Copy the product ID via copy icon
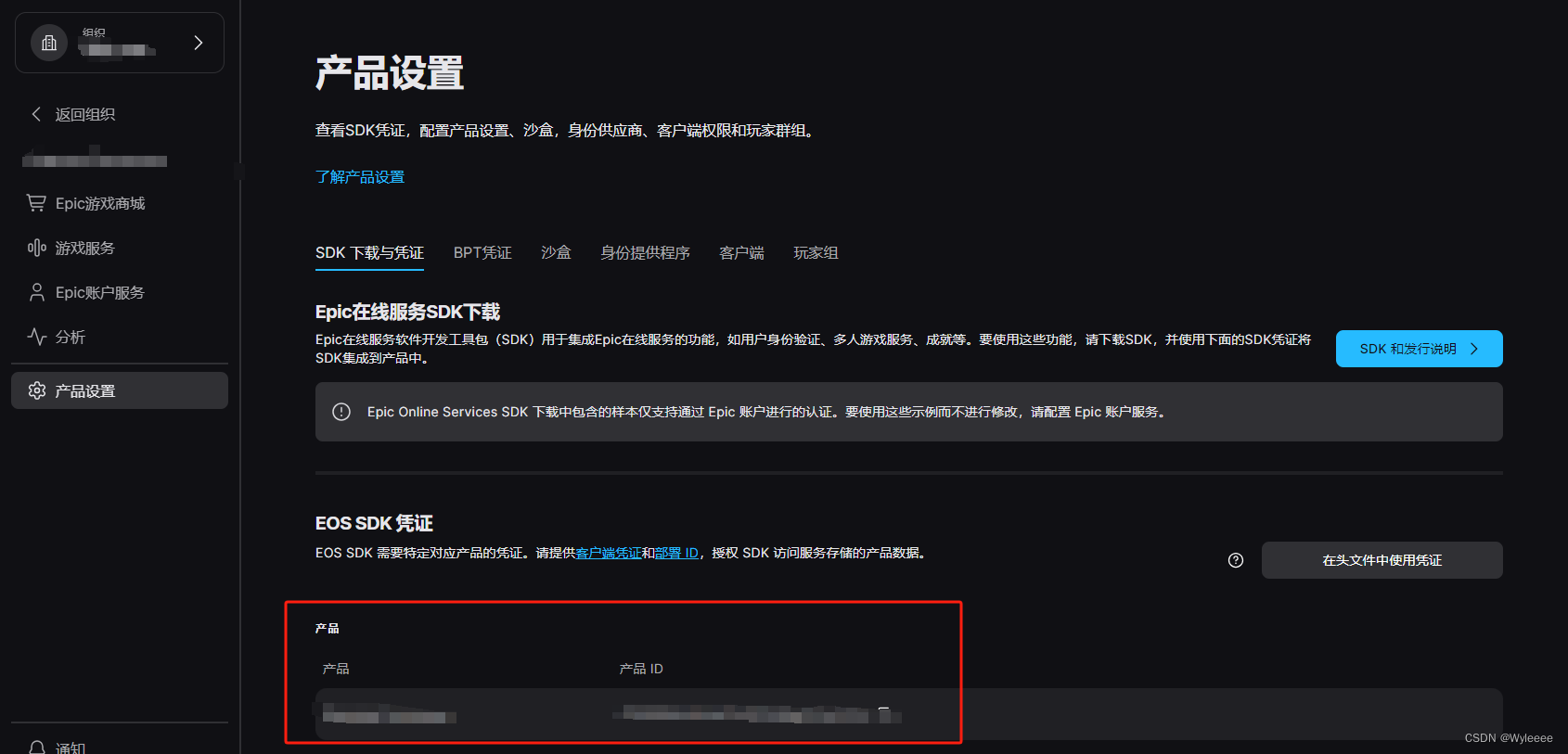 pyautogui.click(x=884, y=713)
